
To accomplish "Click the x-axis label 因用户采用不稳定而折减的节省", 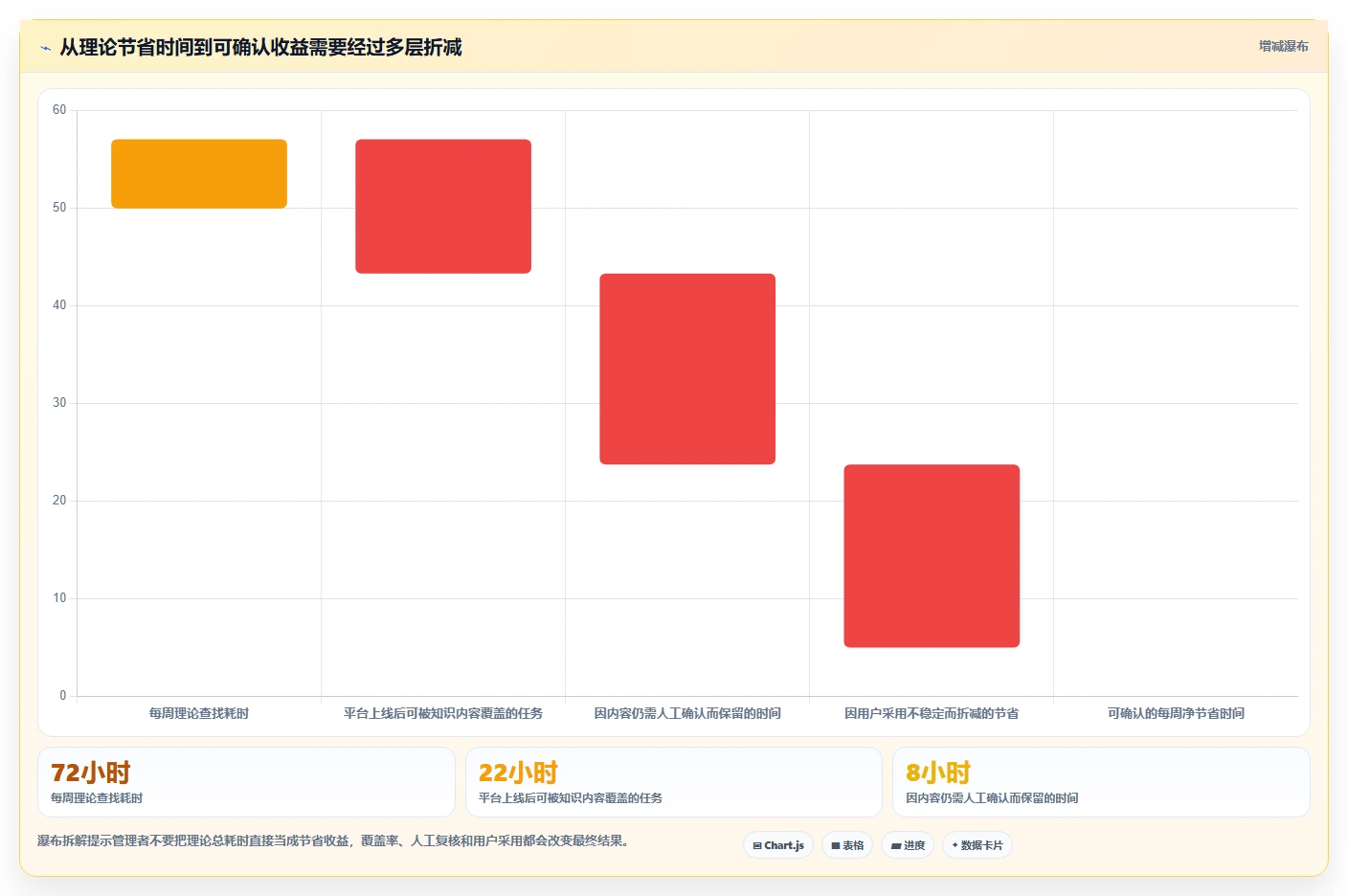I will tap(932, 713).
